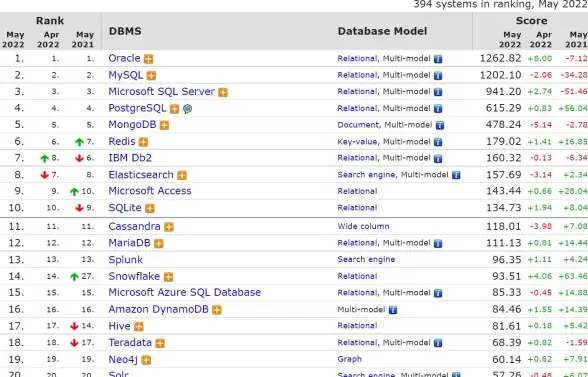Viewport: 588px width, 377px height.
Task: Open the Splunk DBMS link
Action: [x=126, y=260]
